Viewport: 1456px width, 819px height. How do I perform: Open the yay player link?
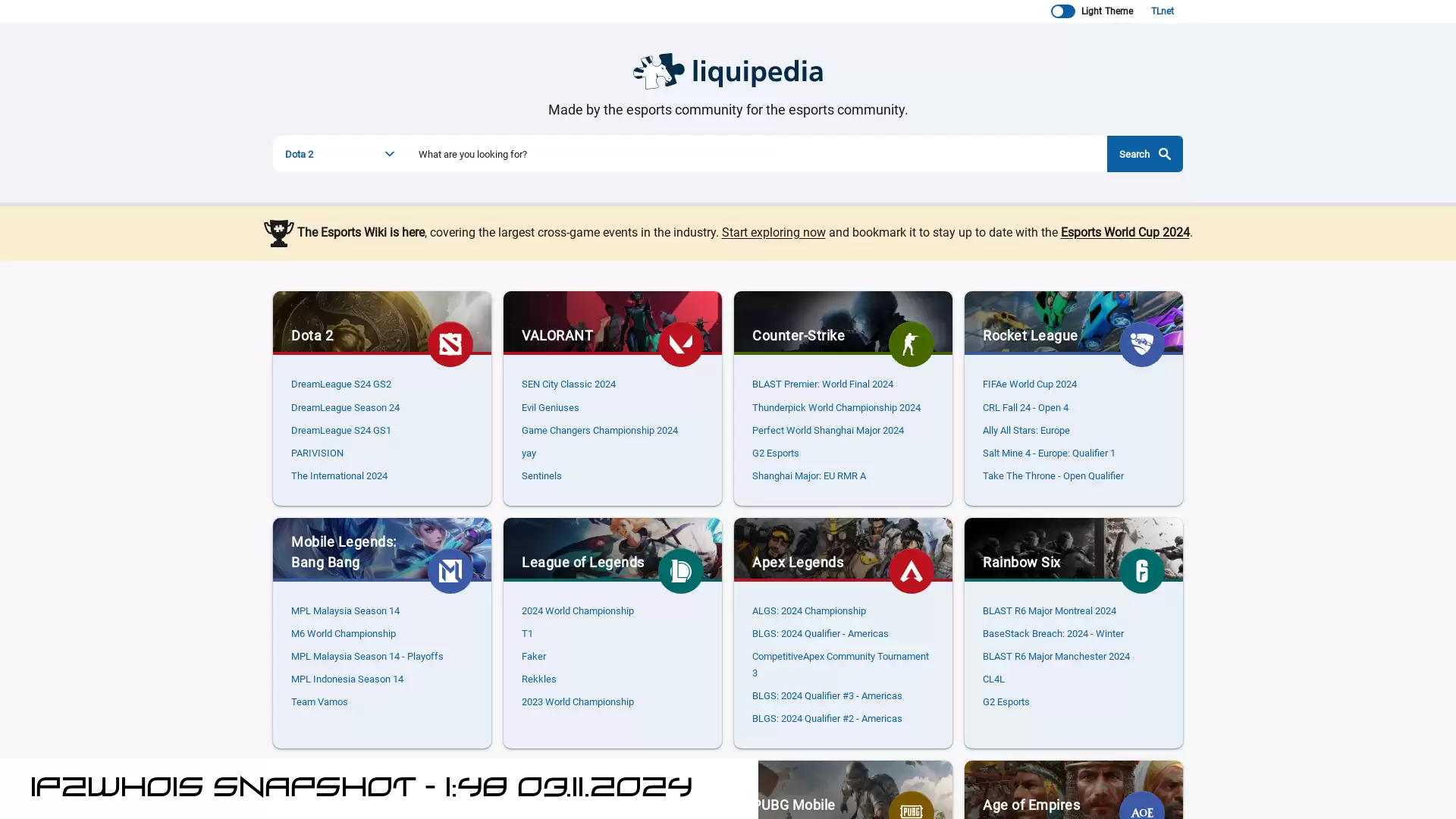(x=529, y=453)
